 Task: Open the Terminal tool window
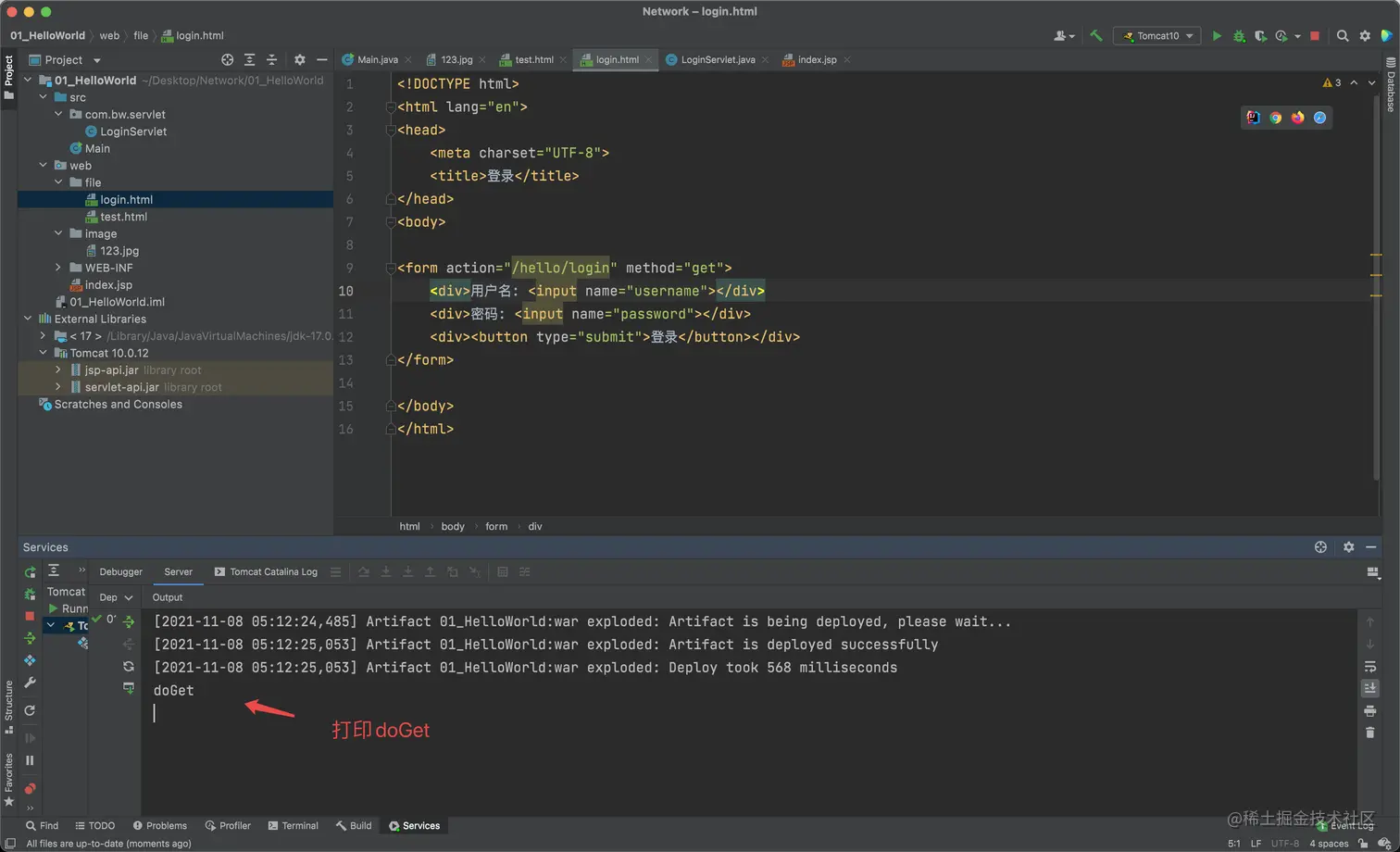coord(293,826)
